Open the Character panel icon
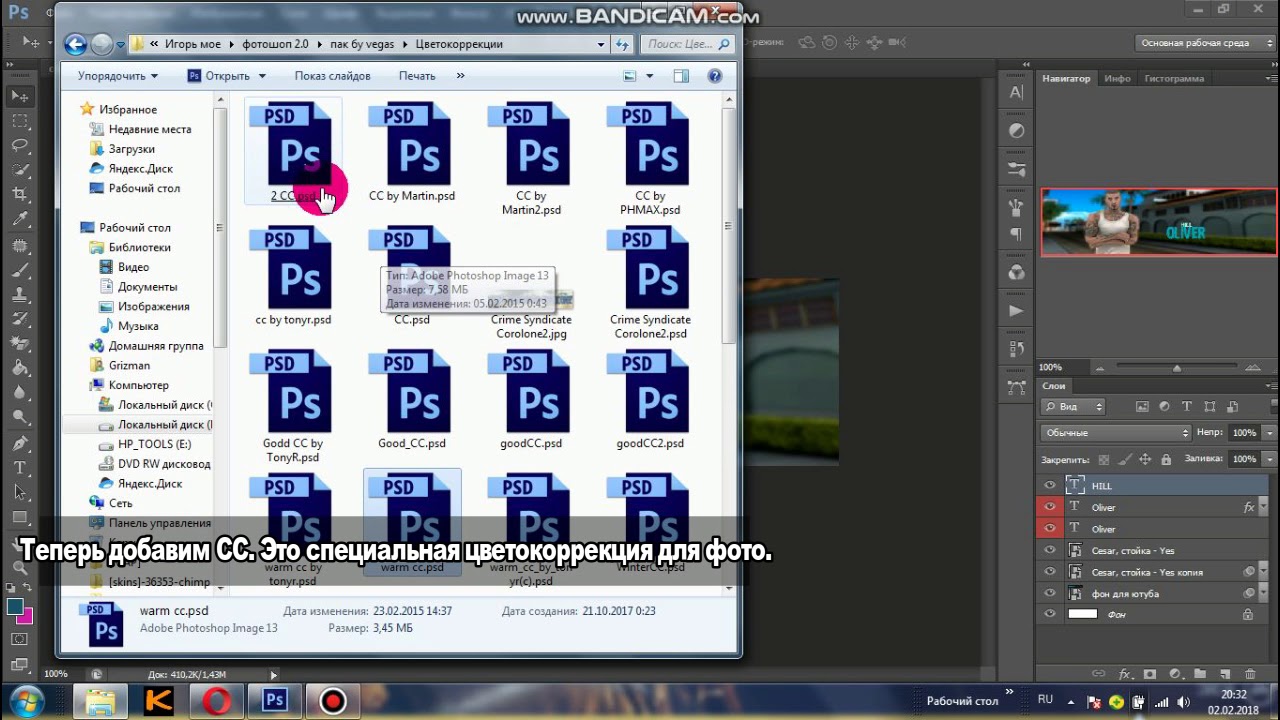 pos(1016,92)
